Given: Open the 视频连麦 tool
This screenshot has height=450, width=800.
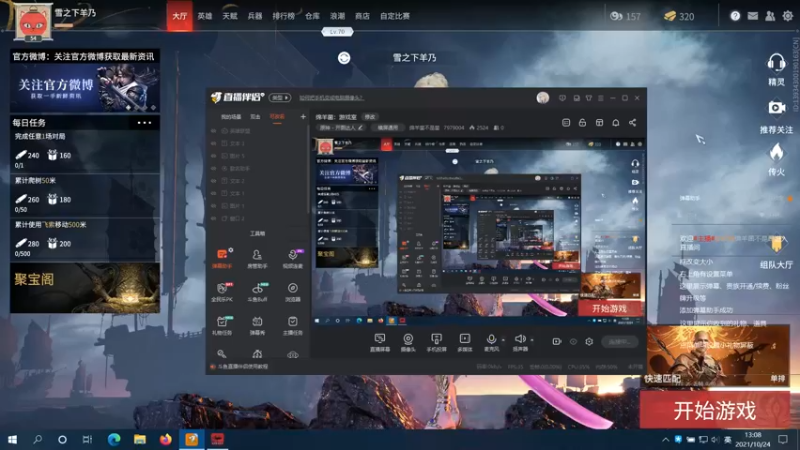Looking at the screenshot, I should (x=293, y=258).
